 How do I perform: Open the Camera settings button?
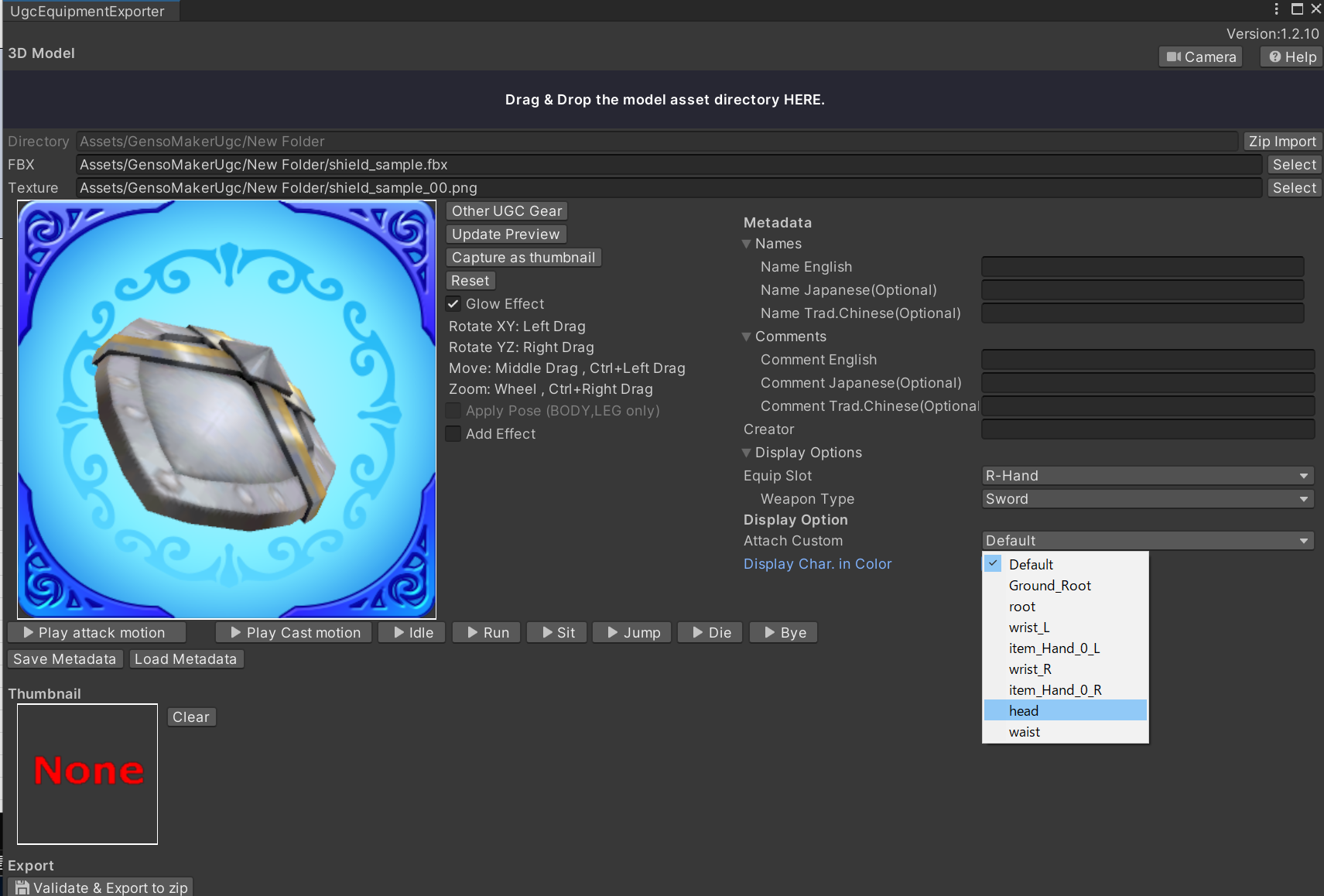(x=1200, y=57)
